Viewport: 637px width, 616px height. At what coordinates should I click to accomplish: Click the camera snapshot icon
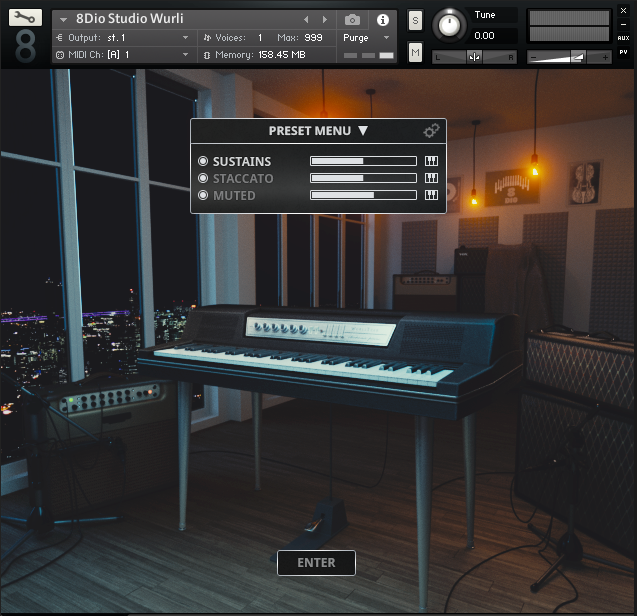pyautogui.click(x=352, y=20)
